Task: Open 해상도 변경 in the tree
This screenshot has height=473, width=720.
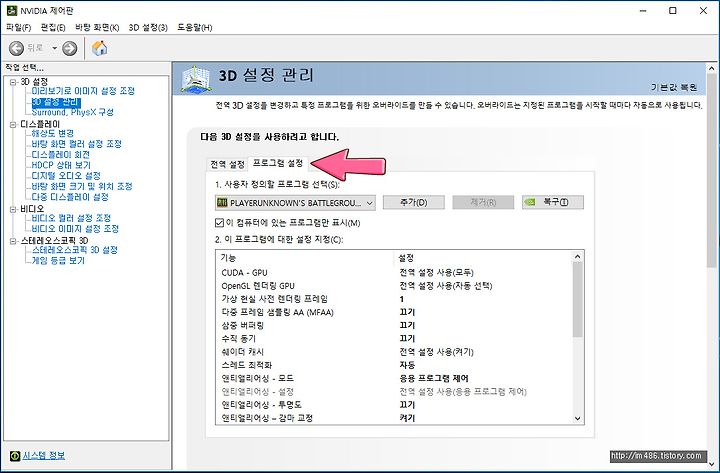Action: point(52,133)
